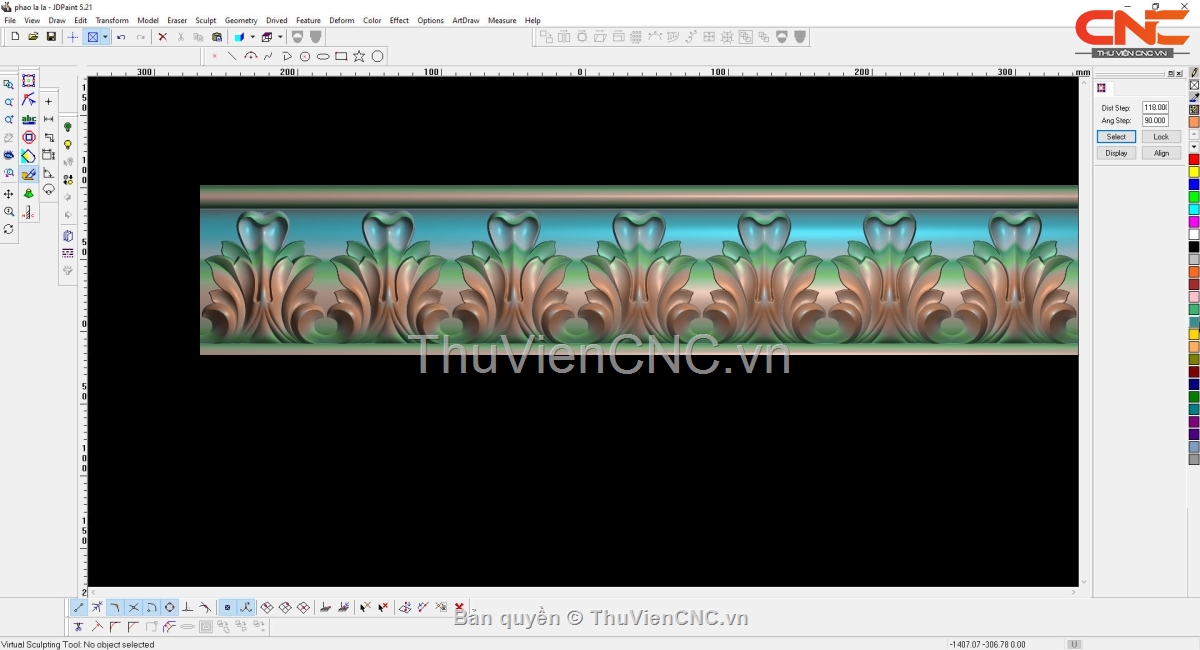Click the red X Delete icon

click(163, 37)
